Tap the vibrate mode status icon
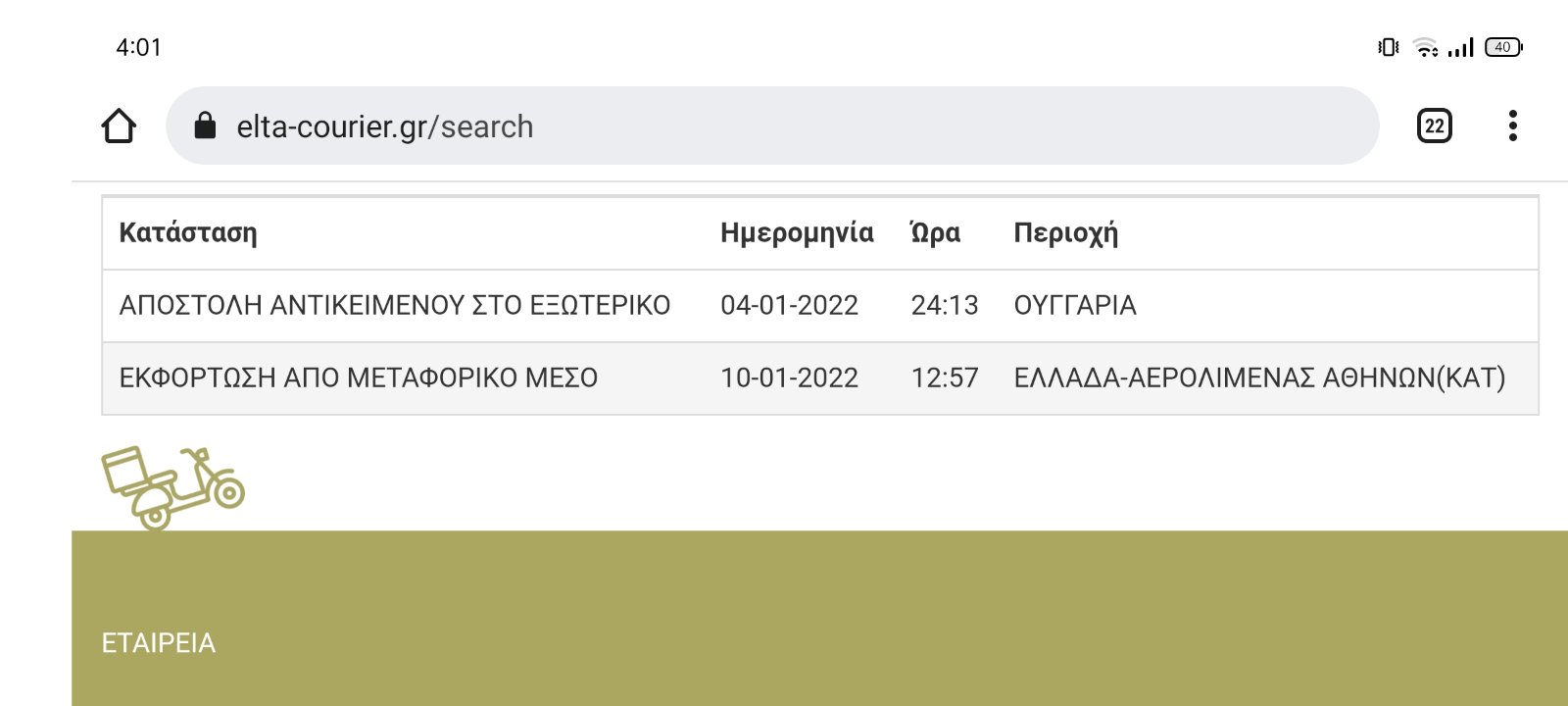 [1389, 47]
